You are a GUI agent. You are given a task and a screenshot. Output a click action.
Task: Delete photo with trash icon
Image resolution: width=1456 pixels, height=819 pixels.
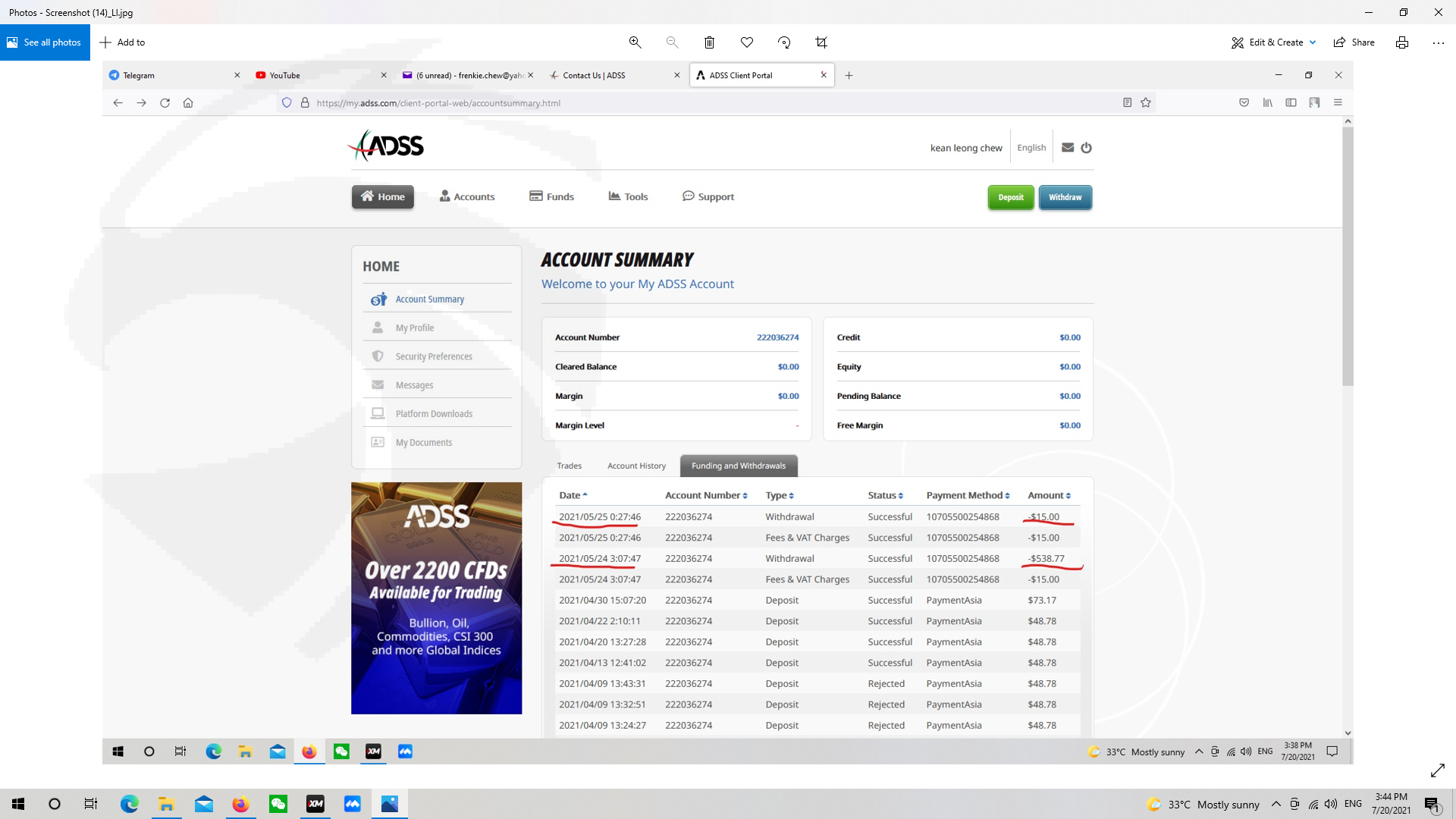[709, 42]
